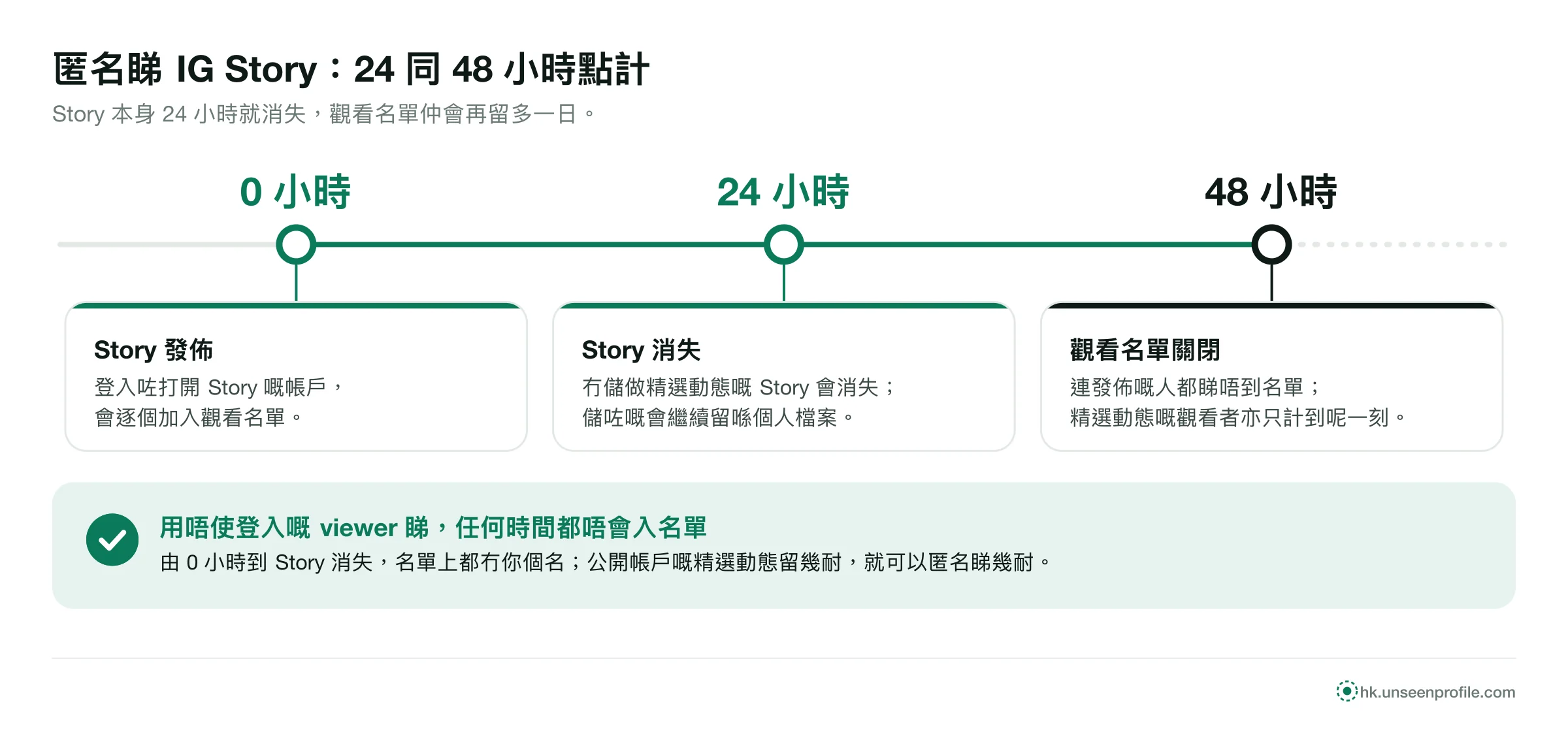Click text 由 0 小時到 Story 消失 in the green box

tap(267, 562)
